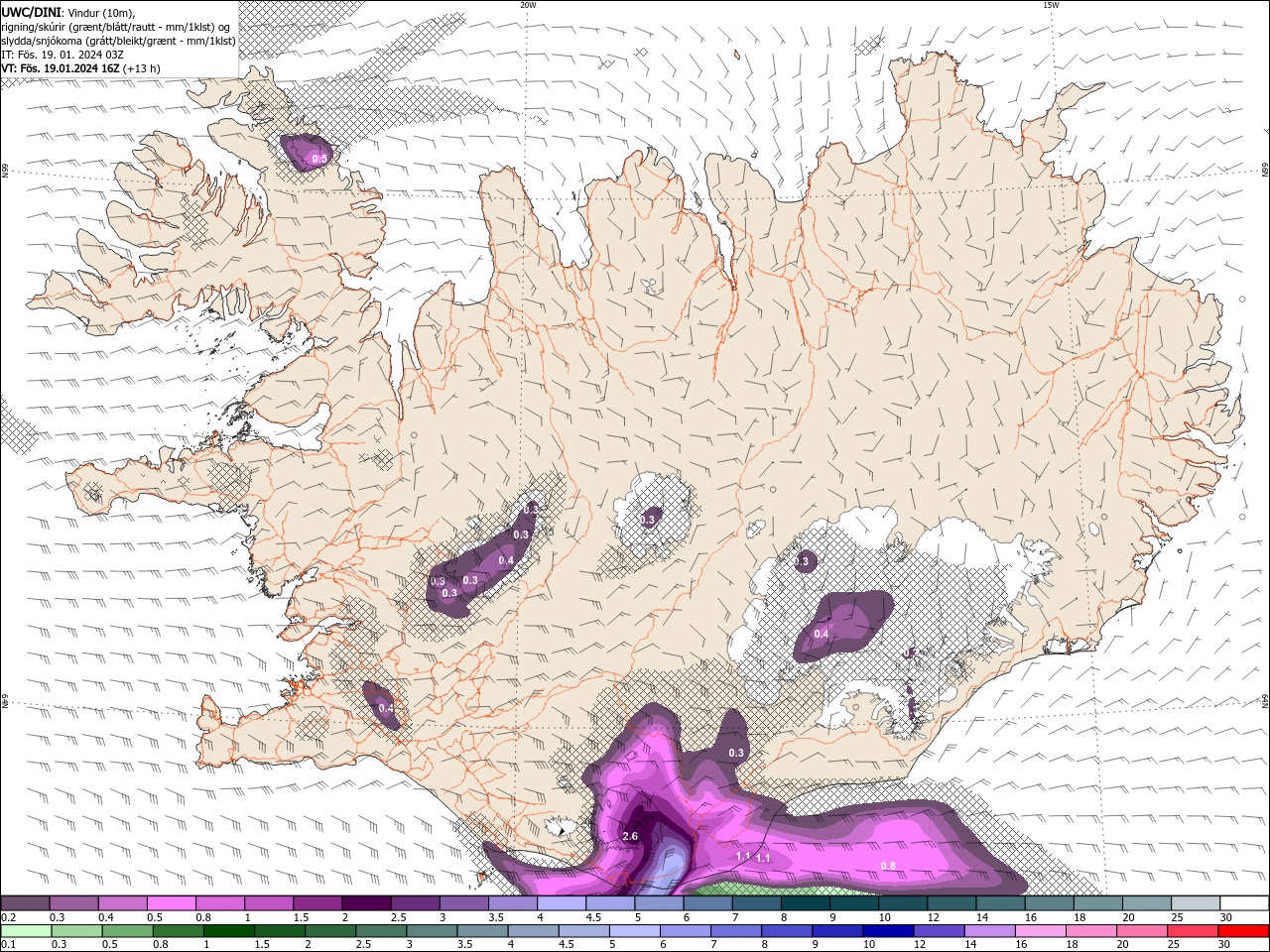Image resolution: width=1270 pixels, height=952 pixels.
Task: Click 0.4 label inside the Vatnajökull purple patch
Action: click(822, 634)
